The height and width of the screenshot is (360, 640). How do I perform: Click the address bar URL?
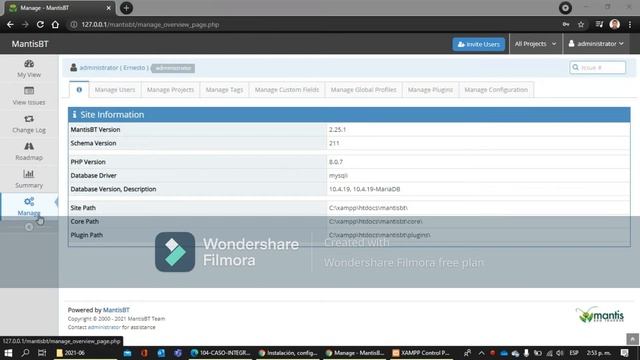pos(150,24)
